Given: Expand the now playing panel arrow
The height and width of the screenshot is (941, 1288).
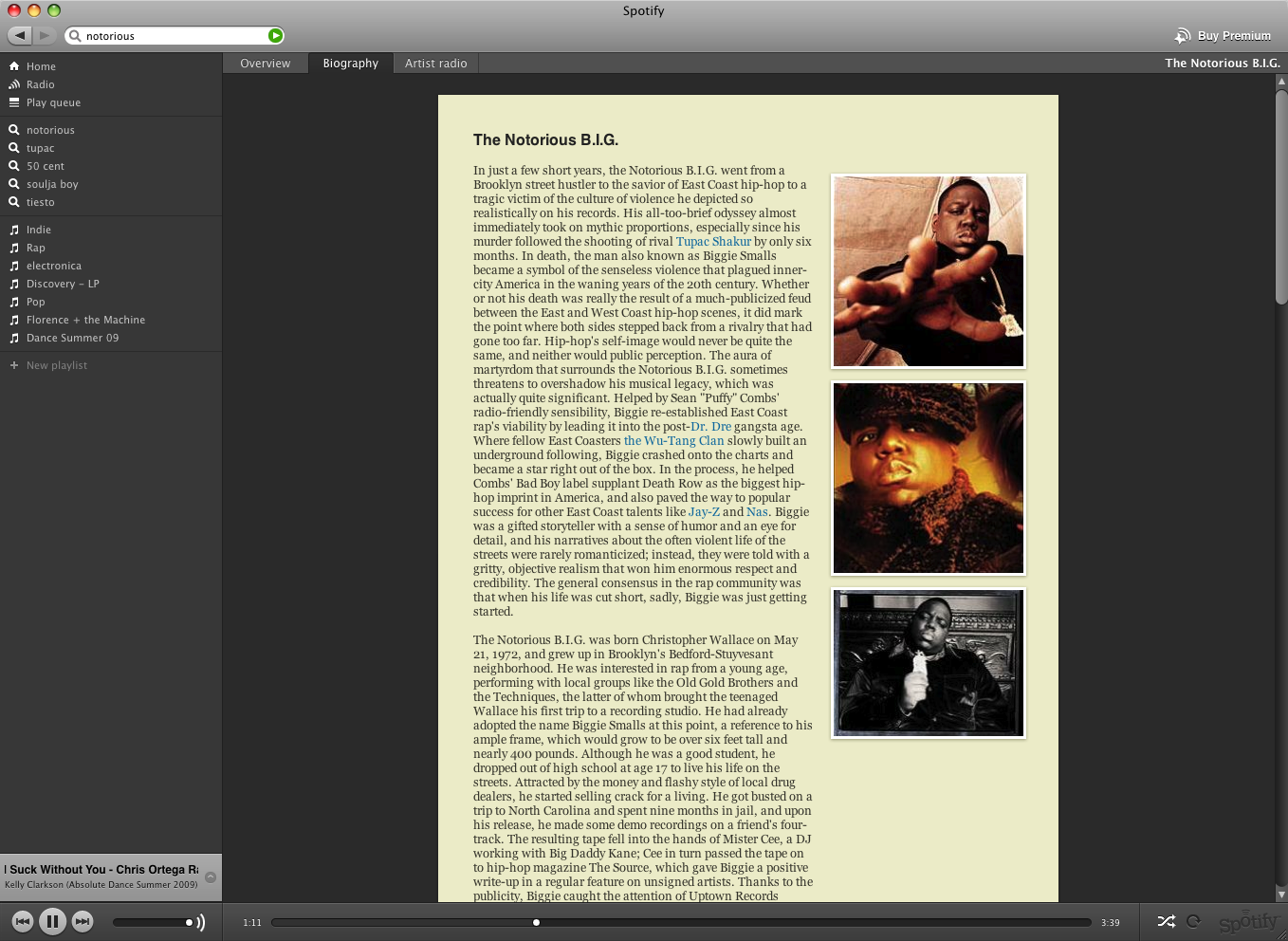Looking at the screenshot, I should 211,877.
